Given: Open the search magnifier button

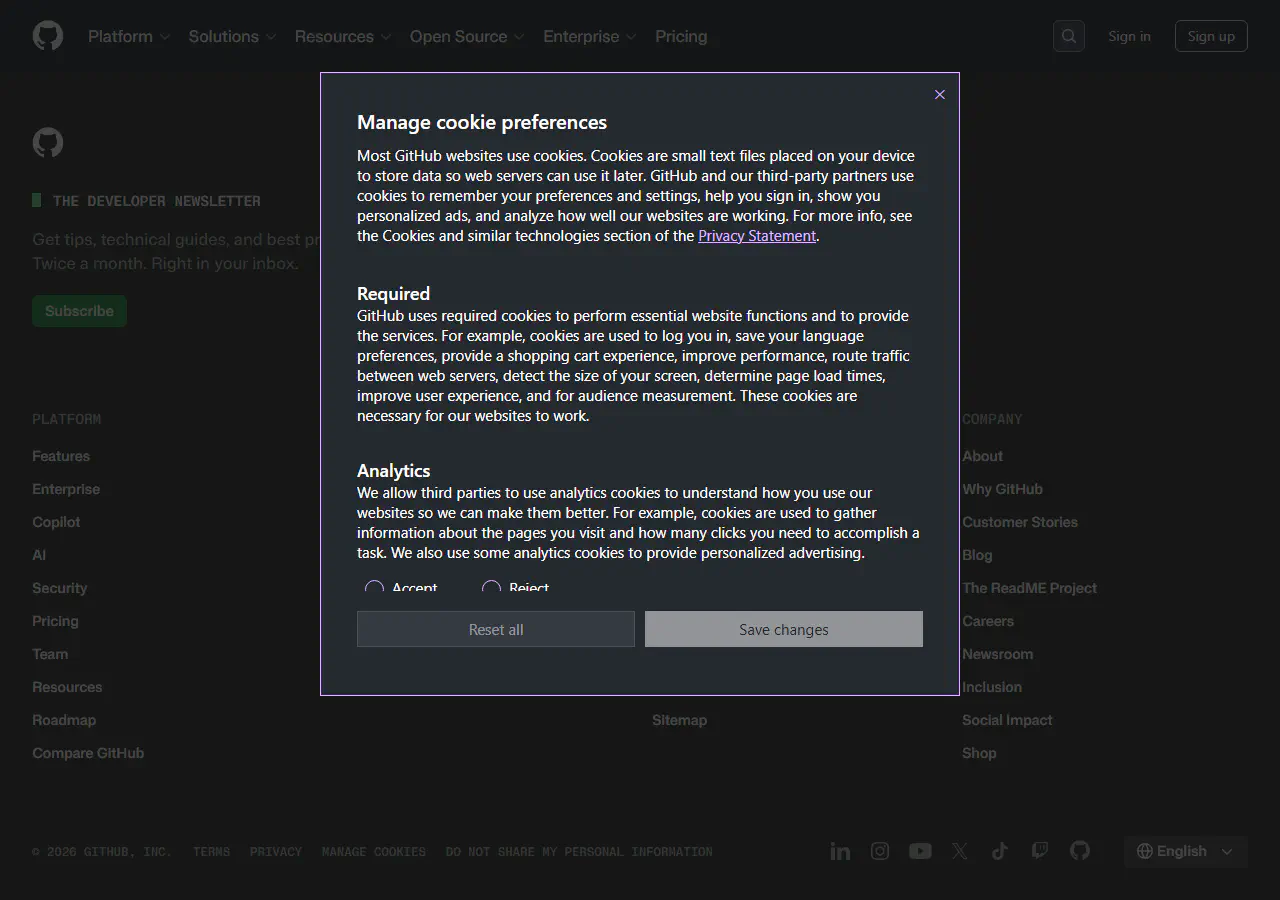Looking at the screenshot, I should point(1069,36).
